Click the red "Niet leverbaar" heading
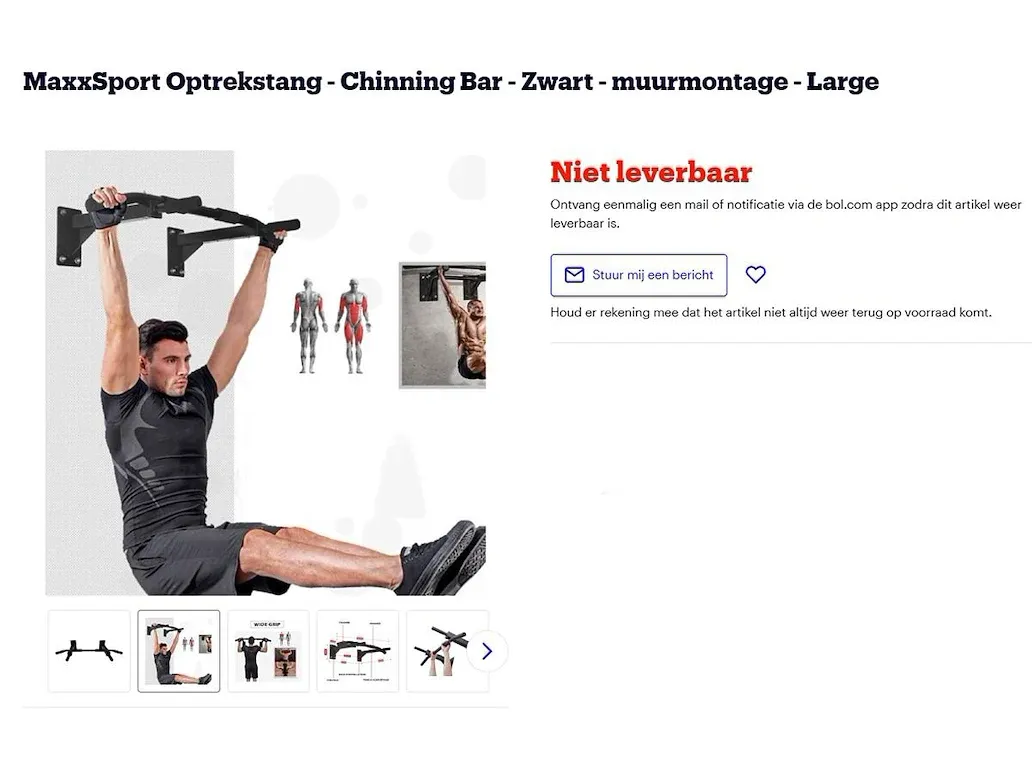 tap(651, 172)
